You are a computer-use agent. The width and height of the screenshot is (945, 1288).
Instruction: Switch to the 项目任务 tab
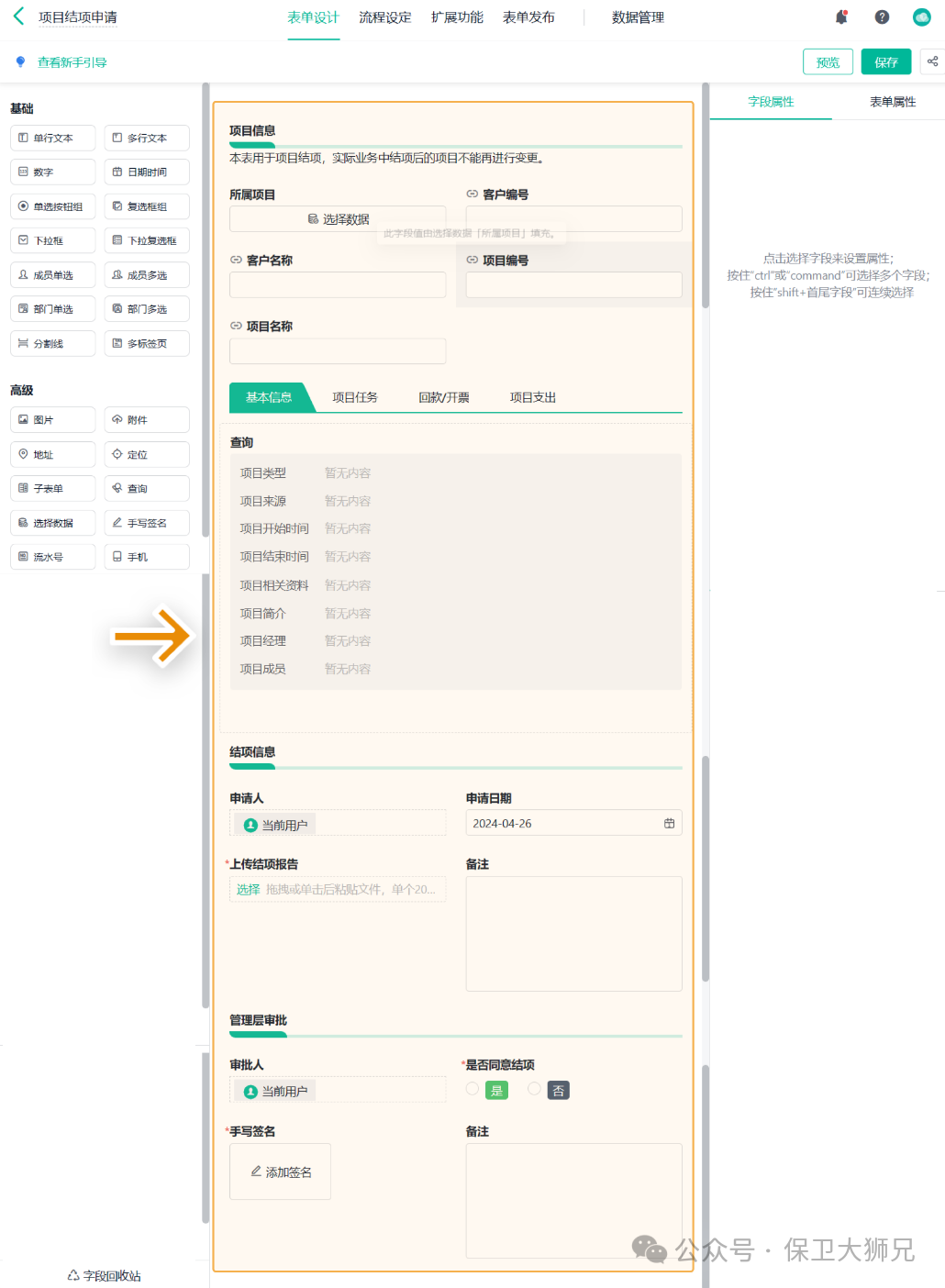coord(354,397)
